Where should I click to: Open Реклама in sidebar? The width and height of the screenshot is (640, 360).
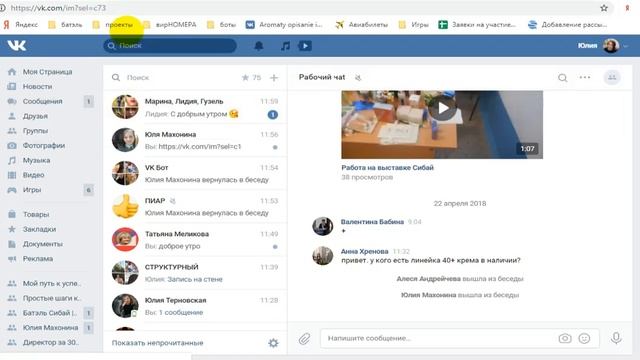[38, 258]
